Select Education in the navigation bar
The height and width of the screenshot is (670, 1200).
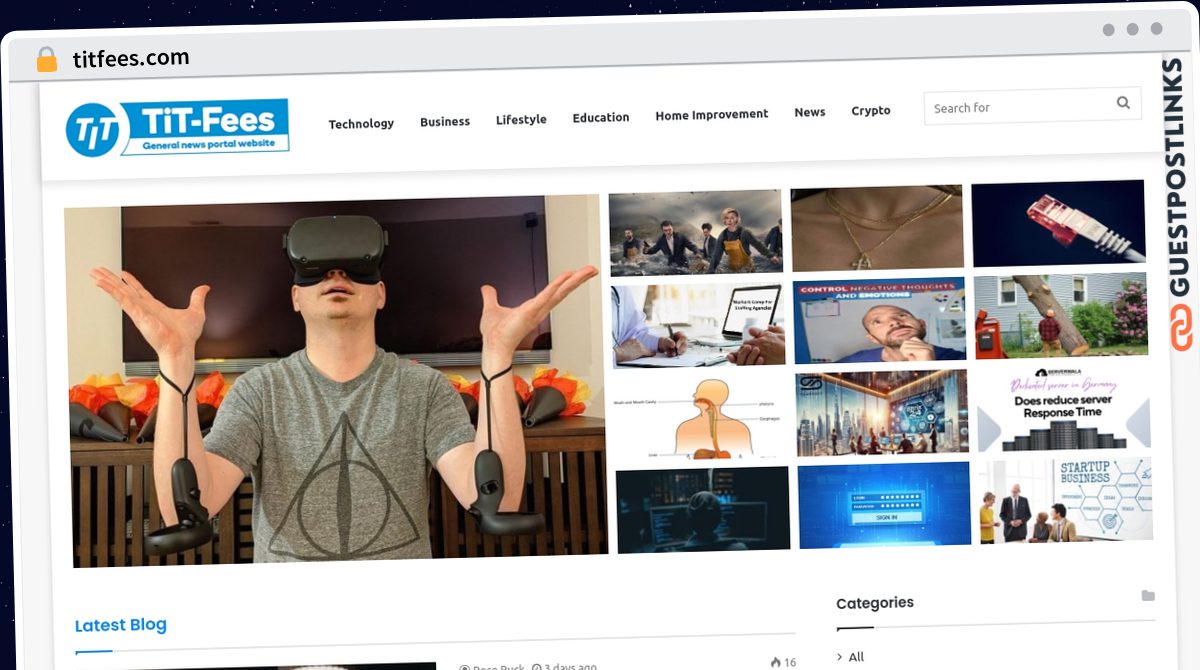pyautogui.click(x=601, y=117)
